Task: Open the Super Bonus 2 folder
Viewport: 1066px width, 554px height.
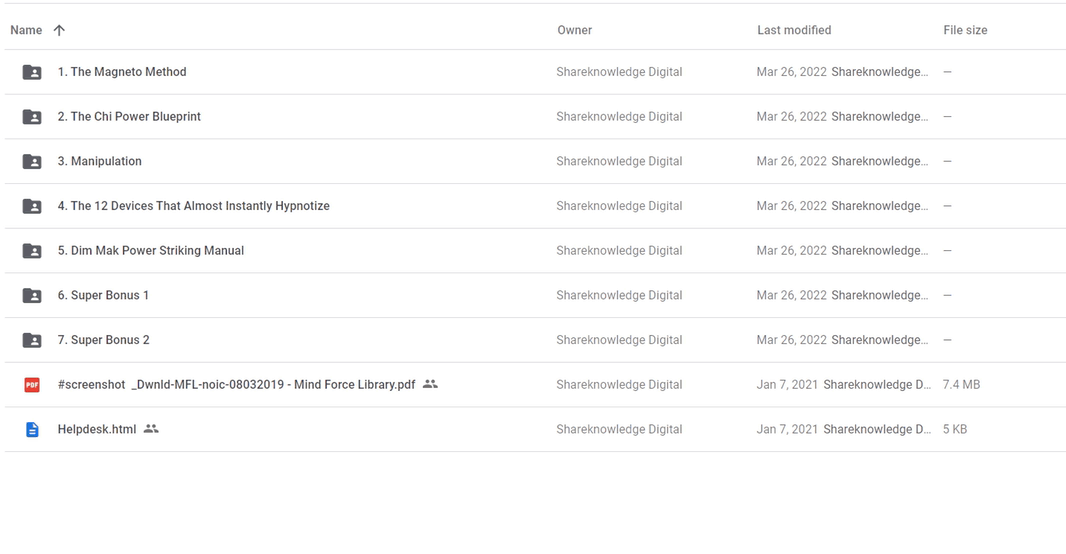Action: tap(103, 340)
